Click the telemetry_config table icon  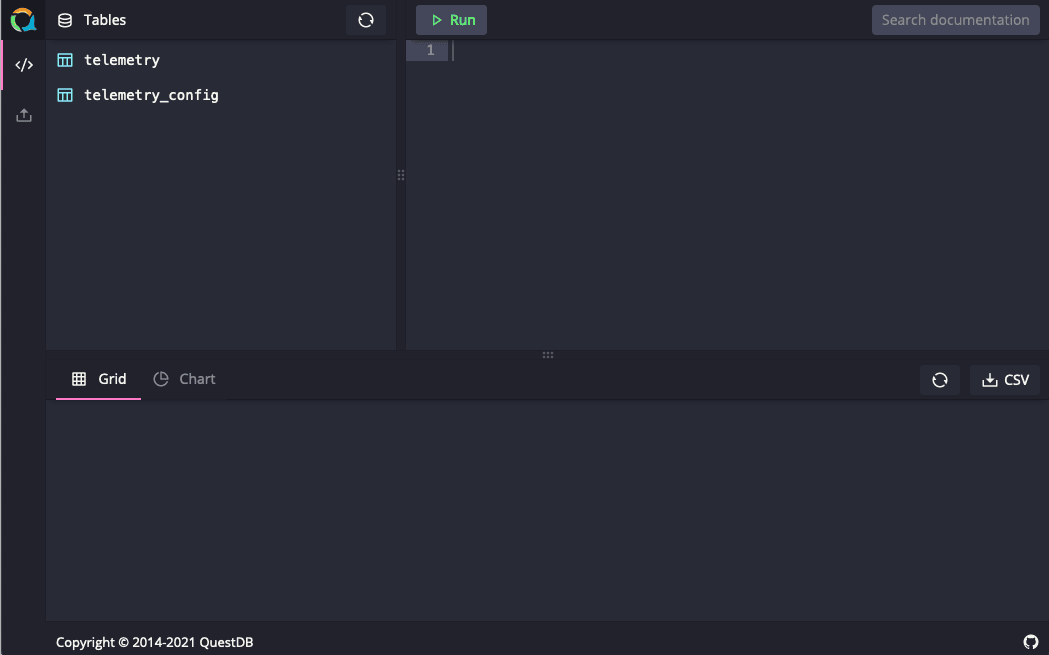click(65, 95)
